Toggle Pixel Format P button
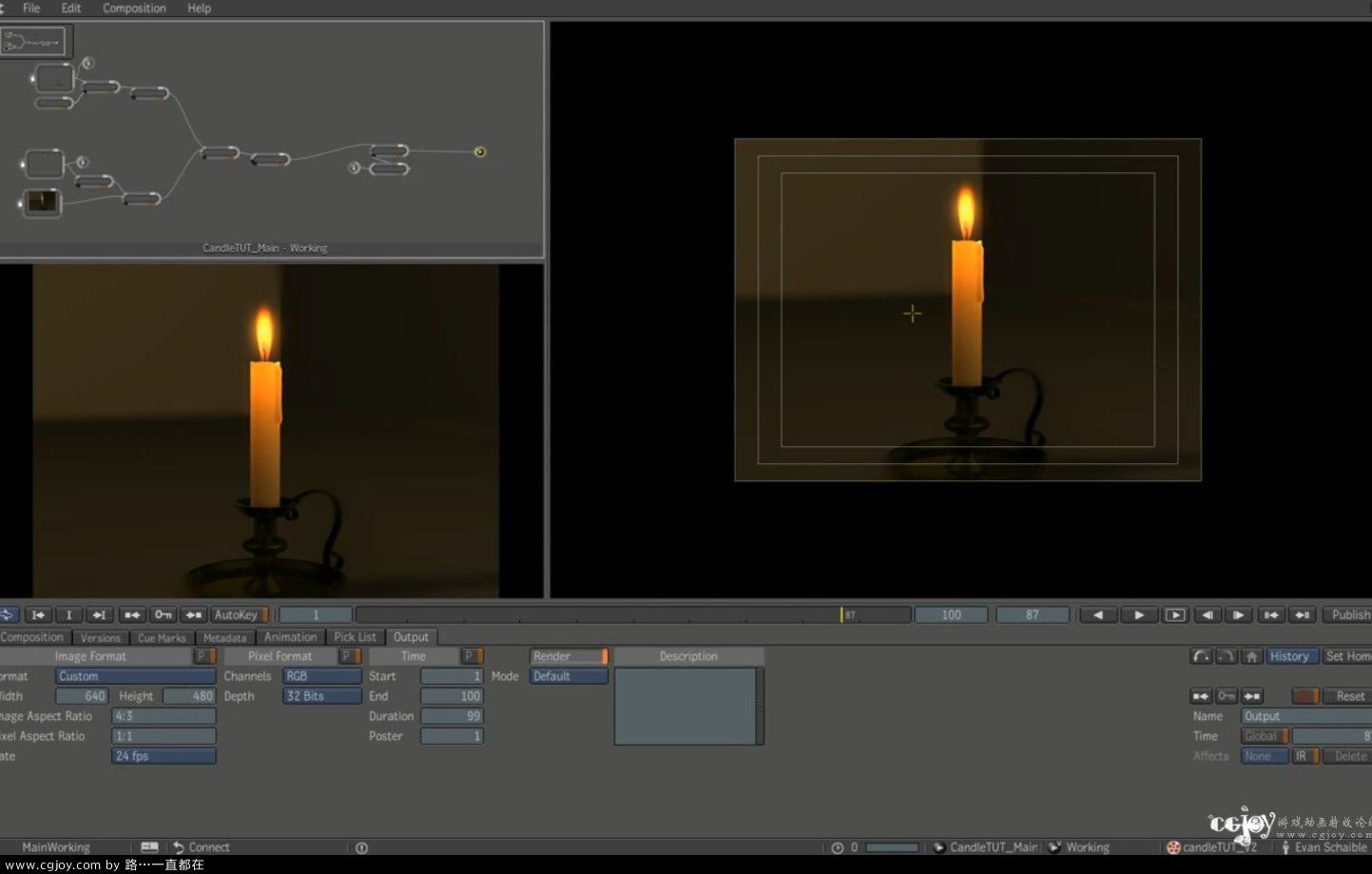Image resolution: width=1372 pixels, height=874 pixels. 350,656
